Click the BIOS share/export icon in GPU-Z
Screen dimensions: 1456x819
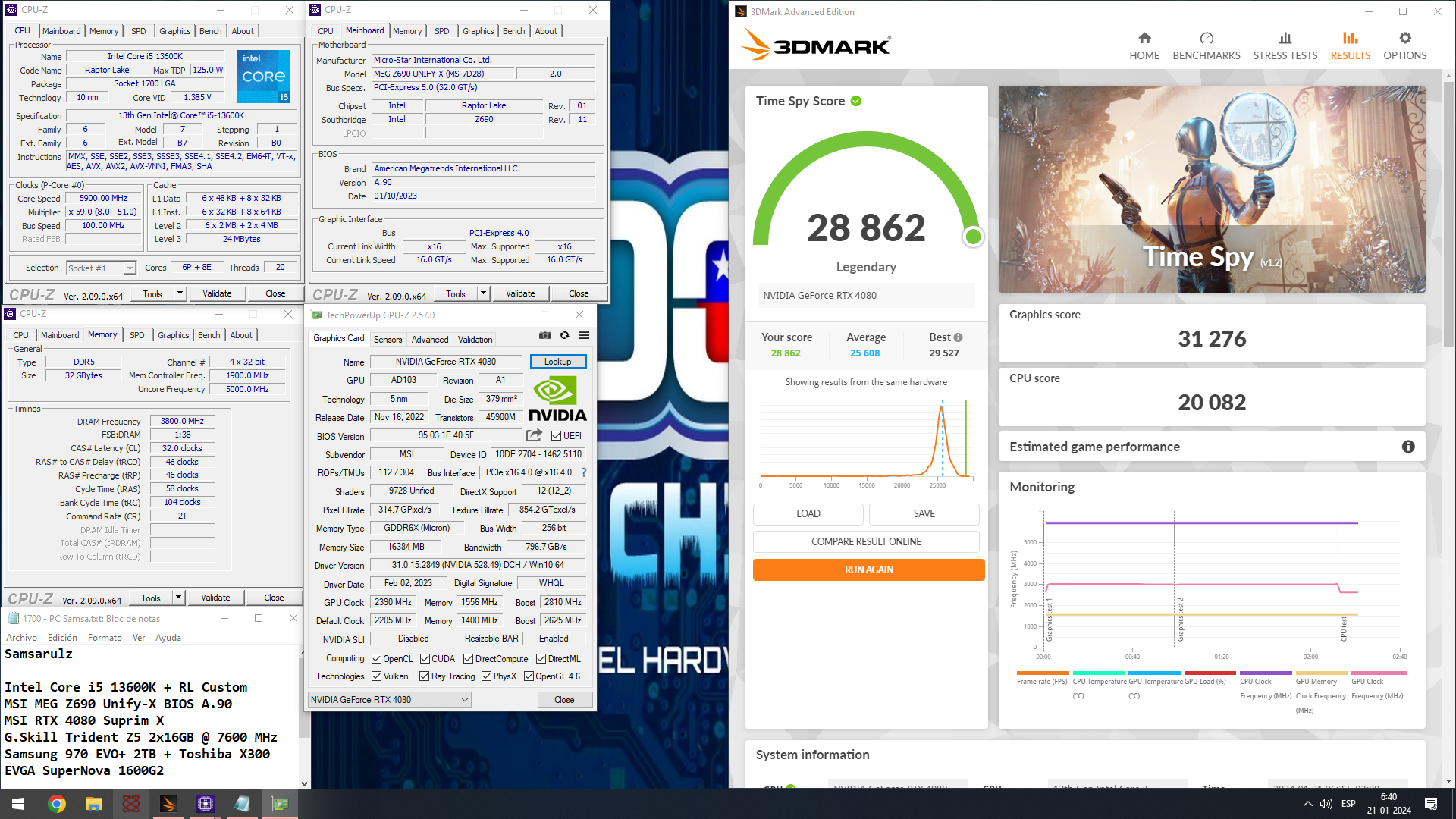(x=535, y=435)
